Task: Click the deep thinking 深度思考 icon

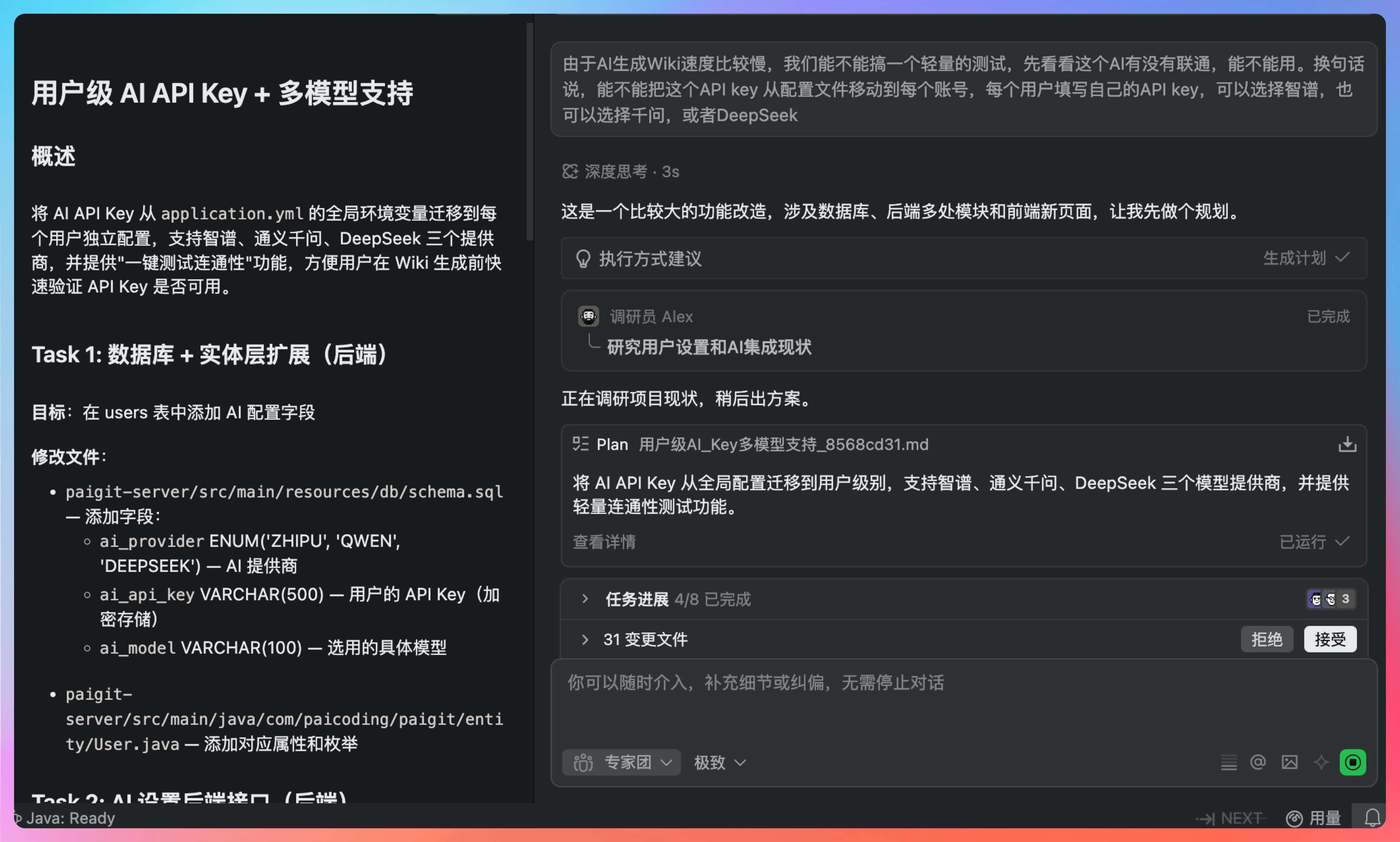Action: tap(570, 171)
